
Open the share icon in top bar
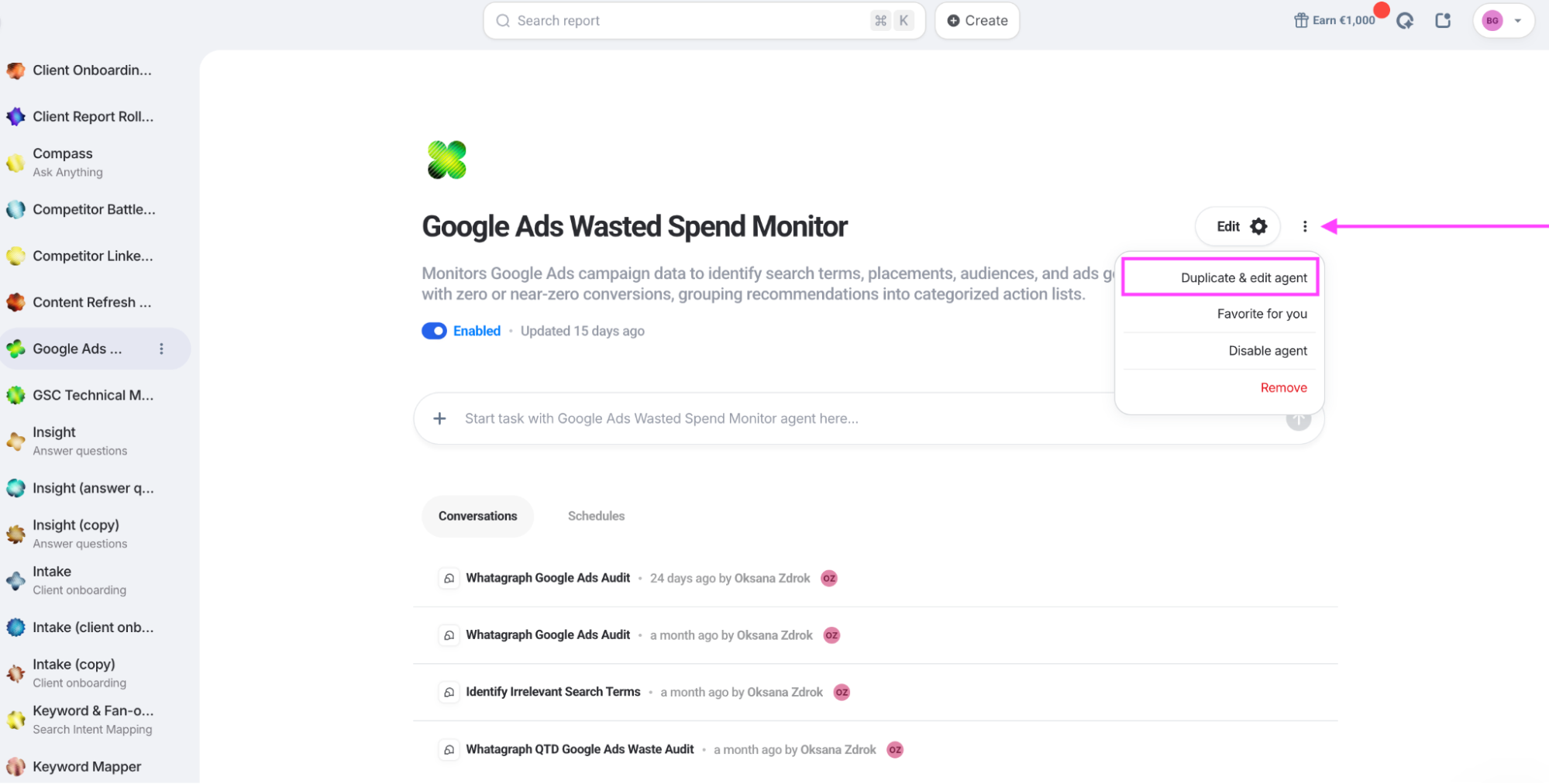tap(1443, 21)
